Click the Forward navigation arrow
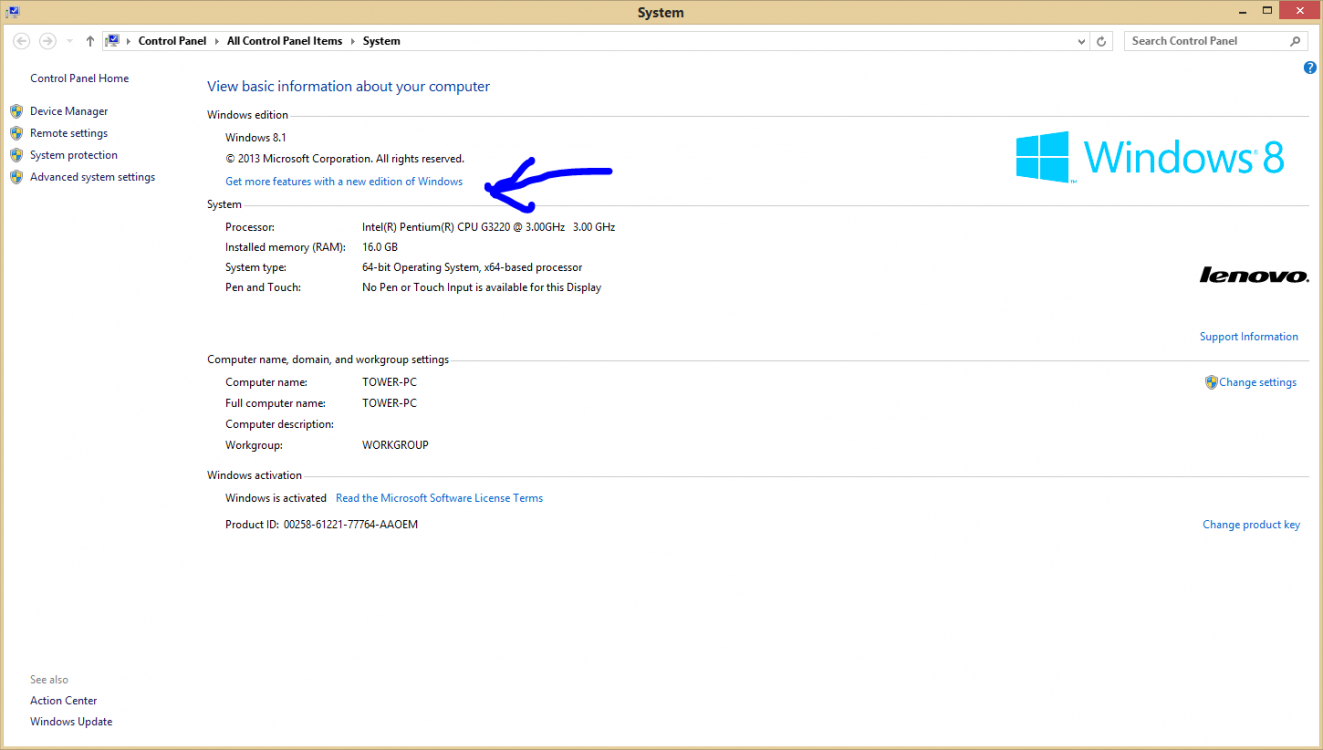1323x750 pixels. (47, 41)
